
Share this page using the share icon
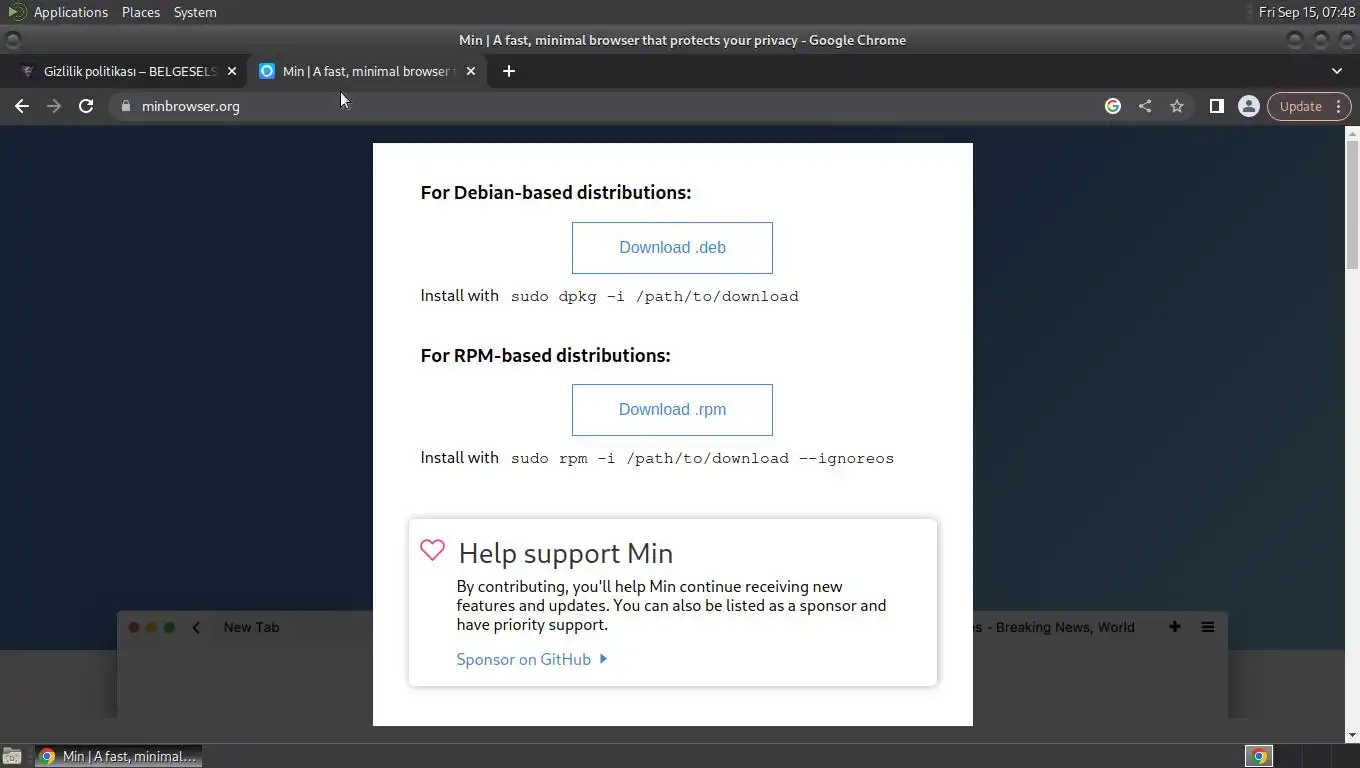click(x=1145, y=106)
